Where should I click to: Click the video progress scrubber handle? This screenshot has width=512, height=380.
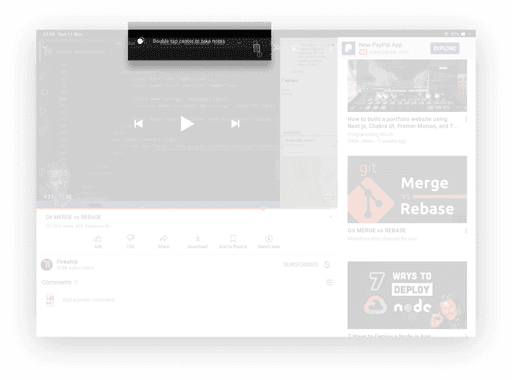click(263, 208)
